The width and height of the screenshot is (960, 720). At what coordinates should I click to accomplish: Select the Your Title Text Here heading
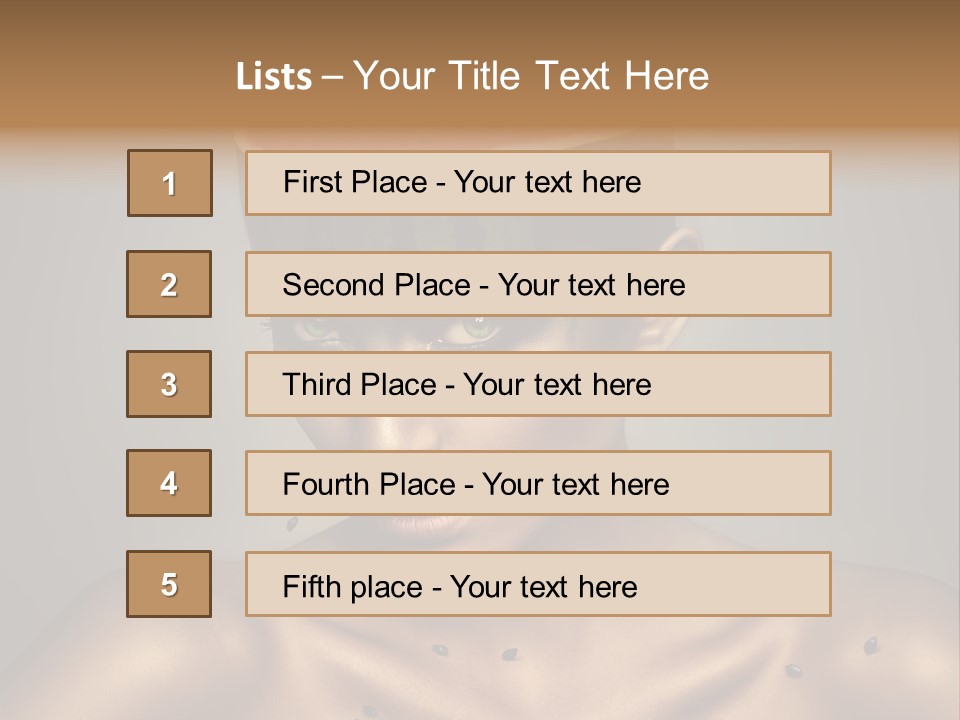(531, 77)
